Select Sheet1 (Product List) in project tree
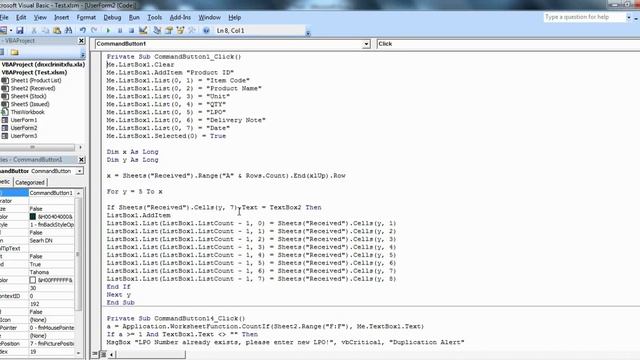The width and height of the screenshot is (640, 360). [x=36, y=80]
